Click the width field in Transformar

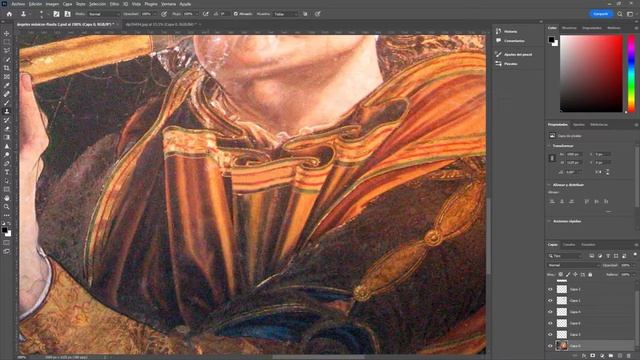click(573, 154)
